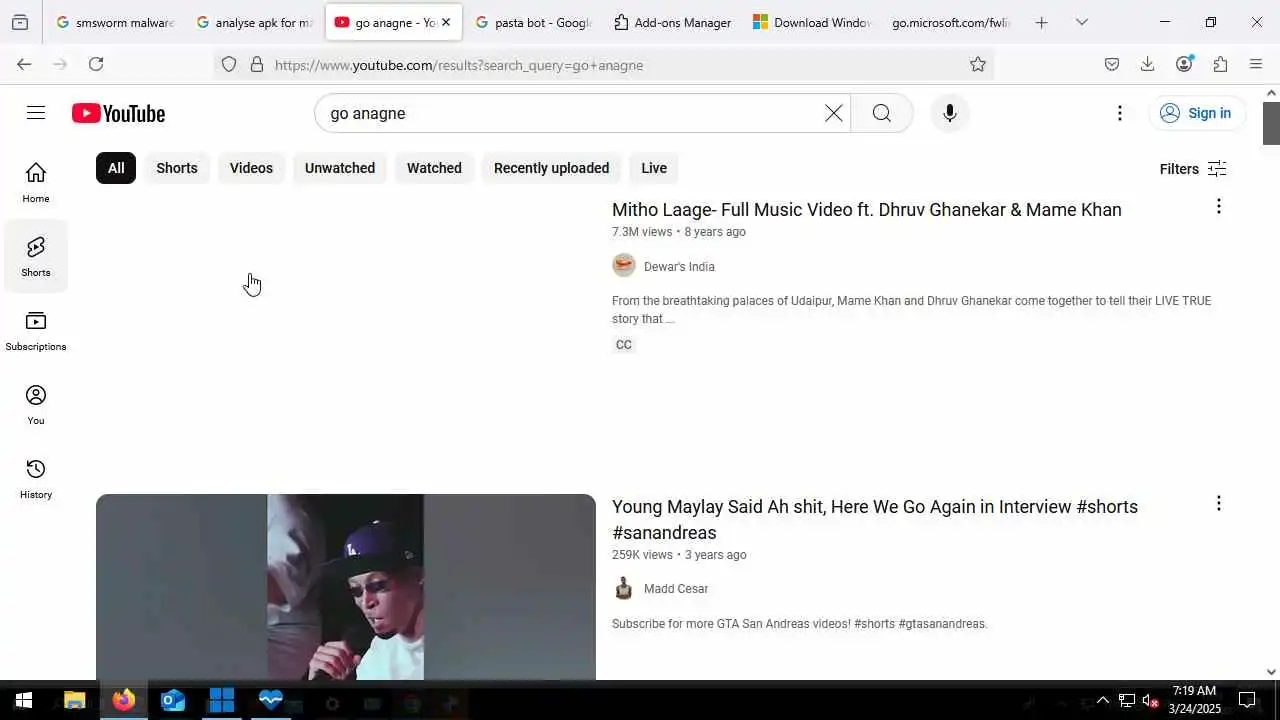Switch to pasta bot Google tab
This screenshot has width=1280, height=720.
(533, 22)
